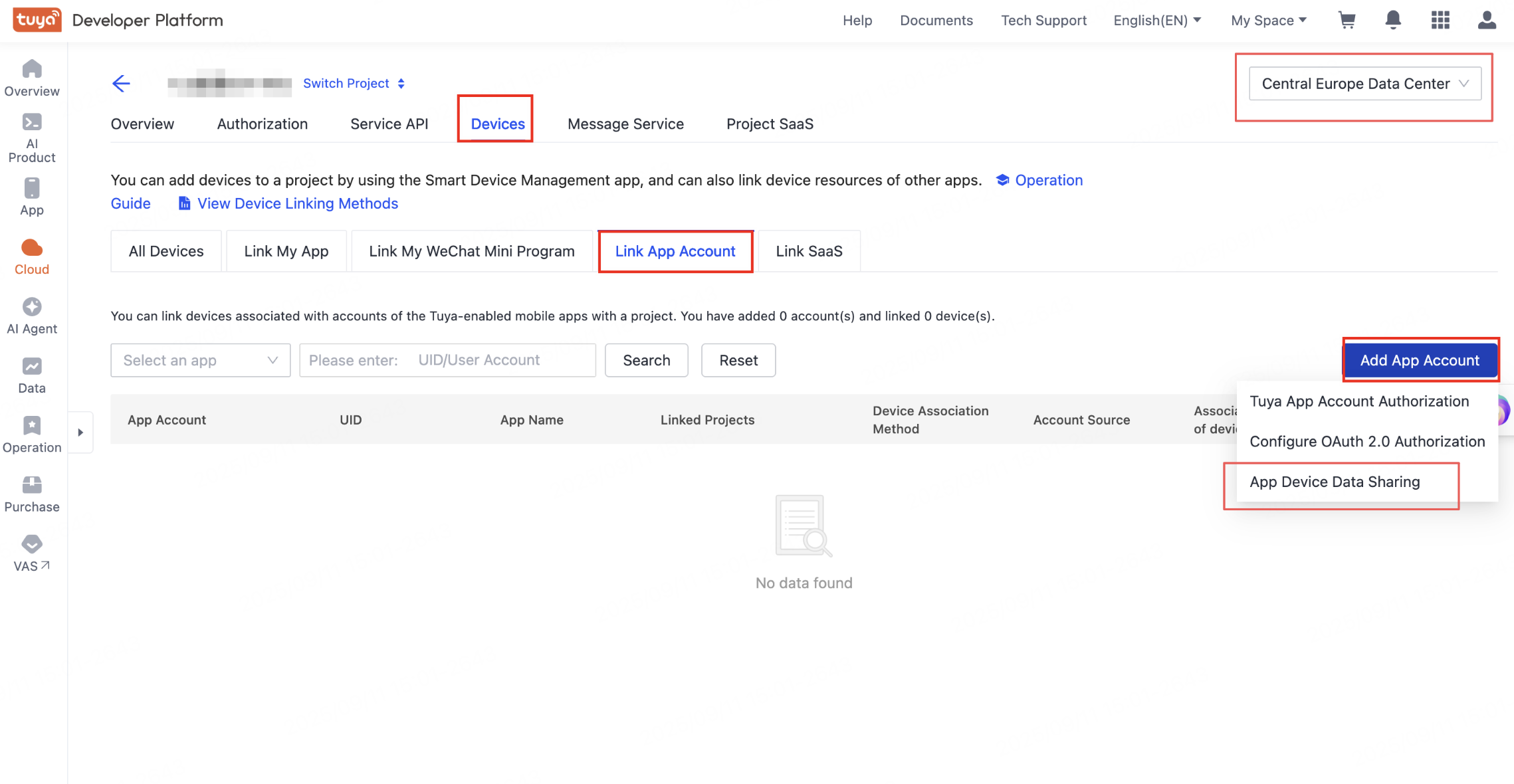Select the Link SaaS sub-tab
The width and height of the screenshot is (1514, 784).
click(809, 251)
